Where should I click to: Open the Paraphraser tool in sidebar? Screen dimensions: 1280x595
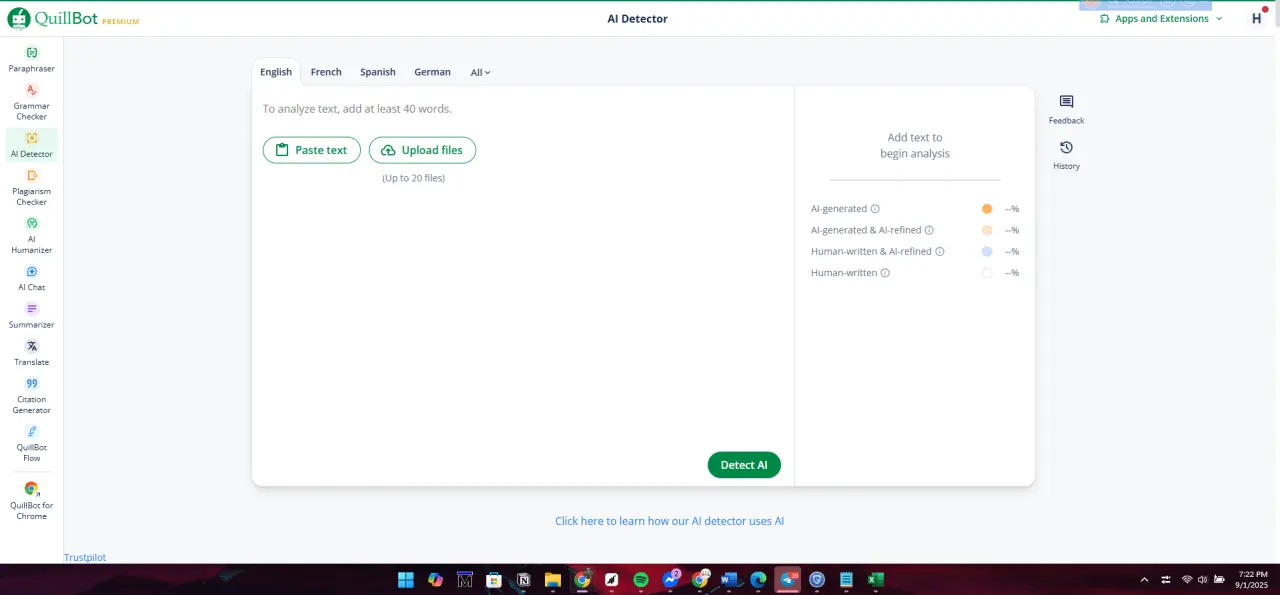(x=32, y=60)
